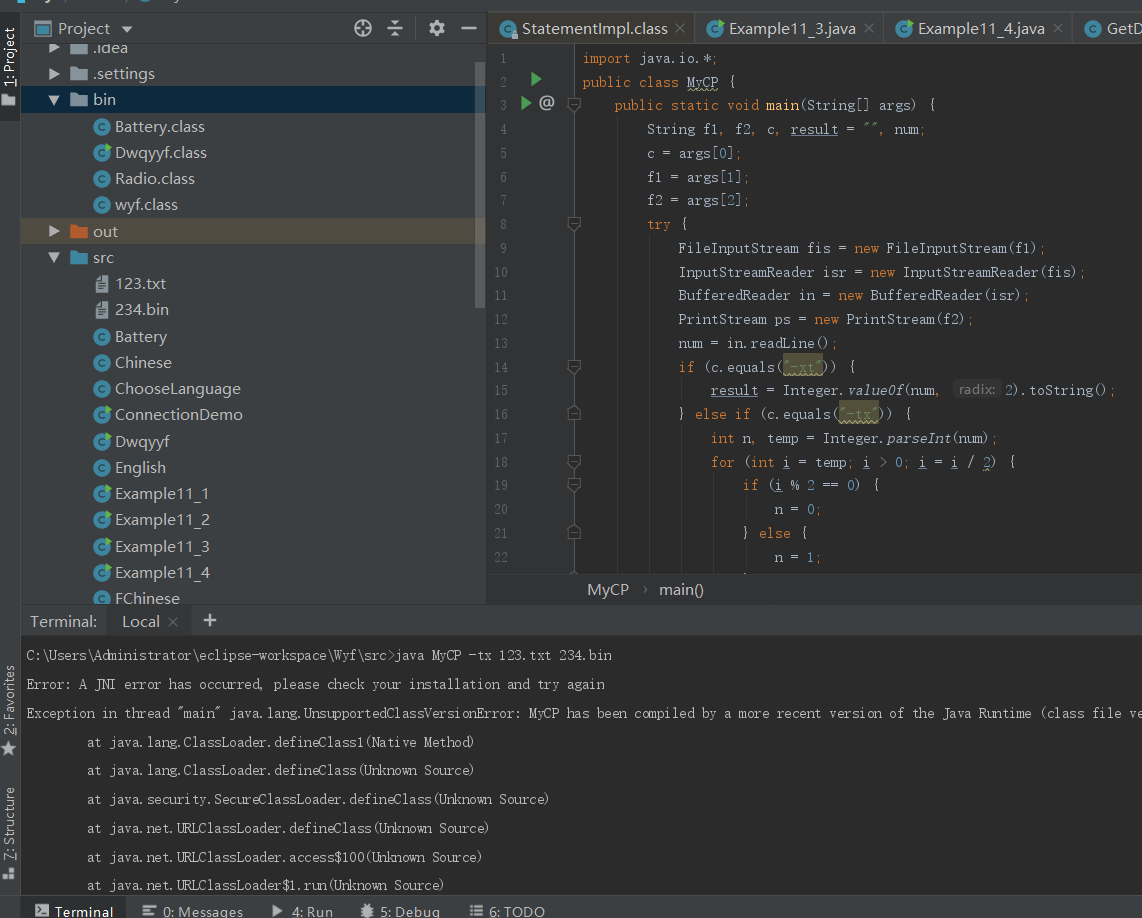
Task: Click the collapse all icon in Project panel
Action: tap(395, 28)
